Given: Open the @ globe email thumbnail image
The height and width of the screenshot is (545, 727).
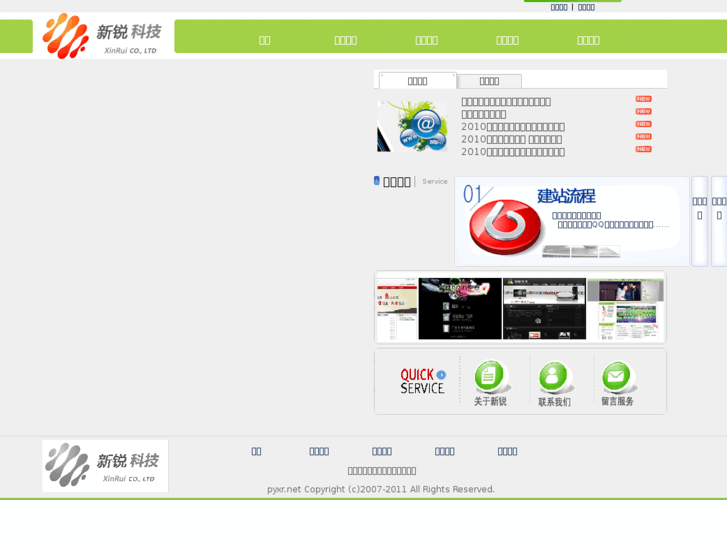Looking at the screenshot, I should [412, 126].
